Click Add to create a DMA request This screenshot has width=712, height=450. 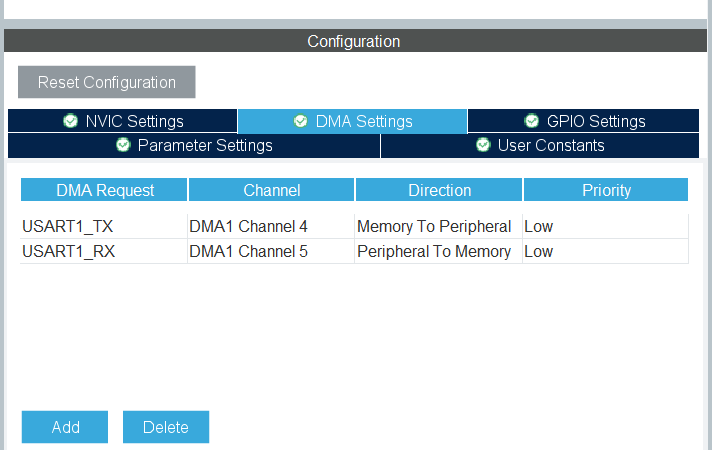point(65,427)
